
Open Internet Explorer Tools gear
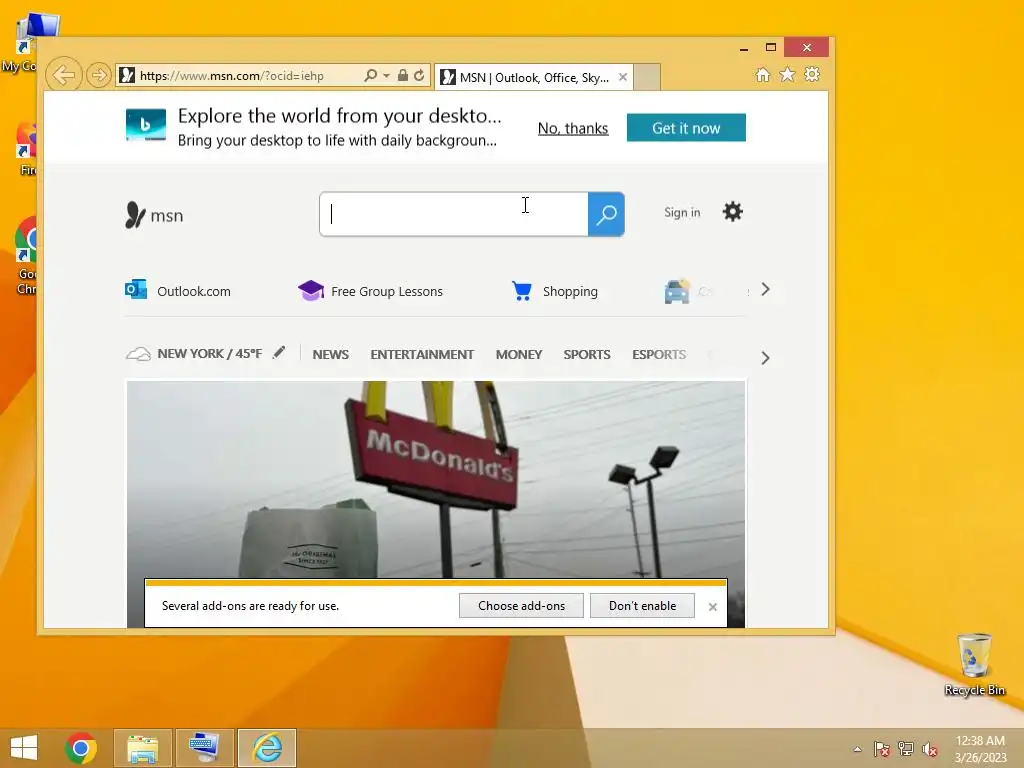tap(812, 75)
